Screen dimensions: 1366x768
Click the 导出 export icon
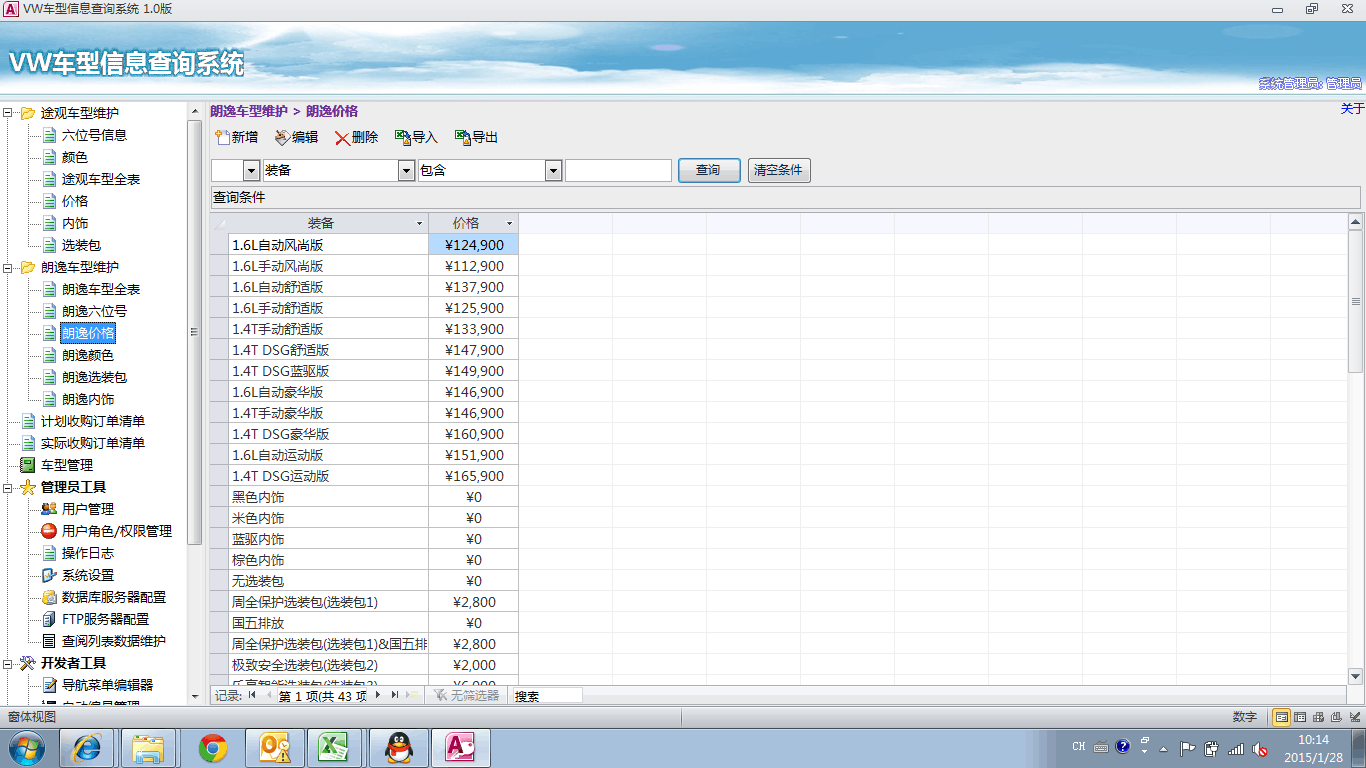pos(463,137)
